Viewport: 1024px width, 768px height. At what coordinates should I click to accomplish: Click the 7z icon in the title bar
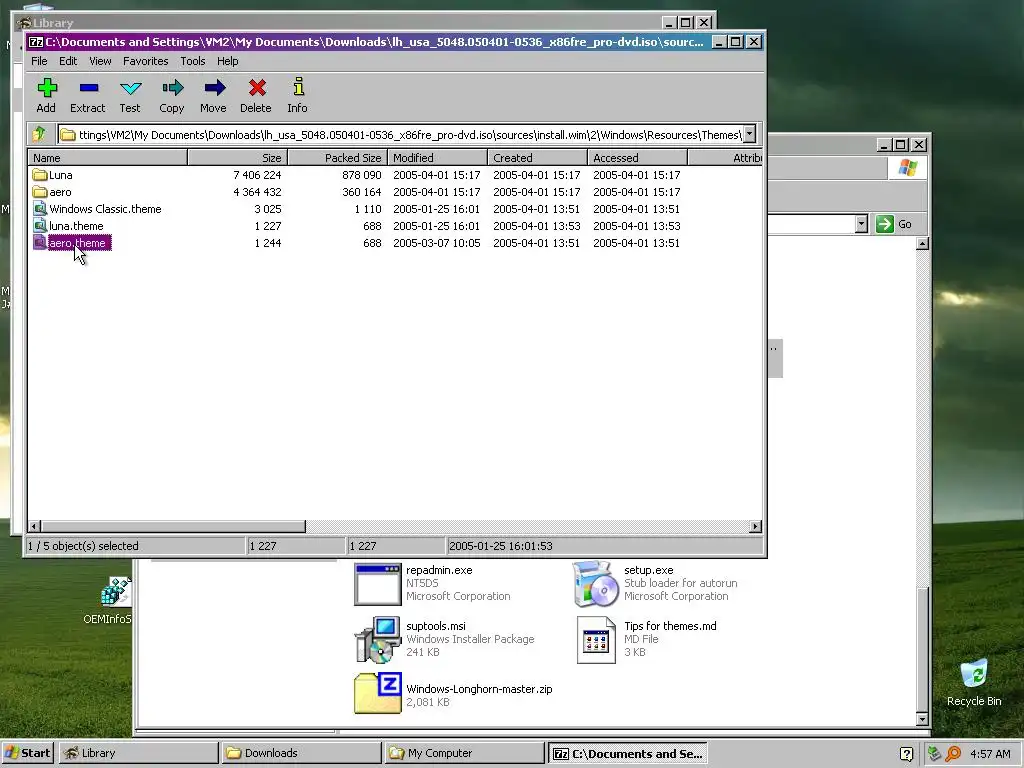tap(36, 42)
